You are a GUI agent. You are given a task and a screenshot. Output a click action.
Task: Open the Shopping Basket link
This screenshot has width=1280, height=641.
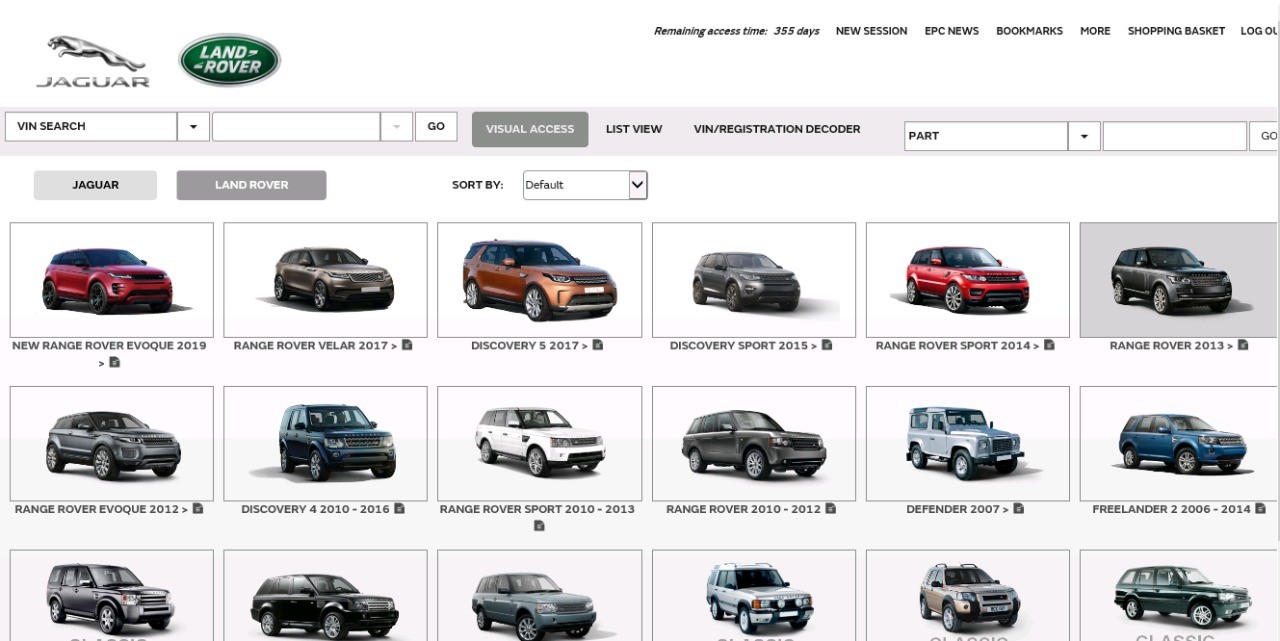(1176, 31)
